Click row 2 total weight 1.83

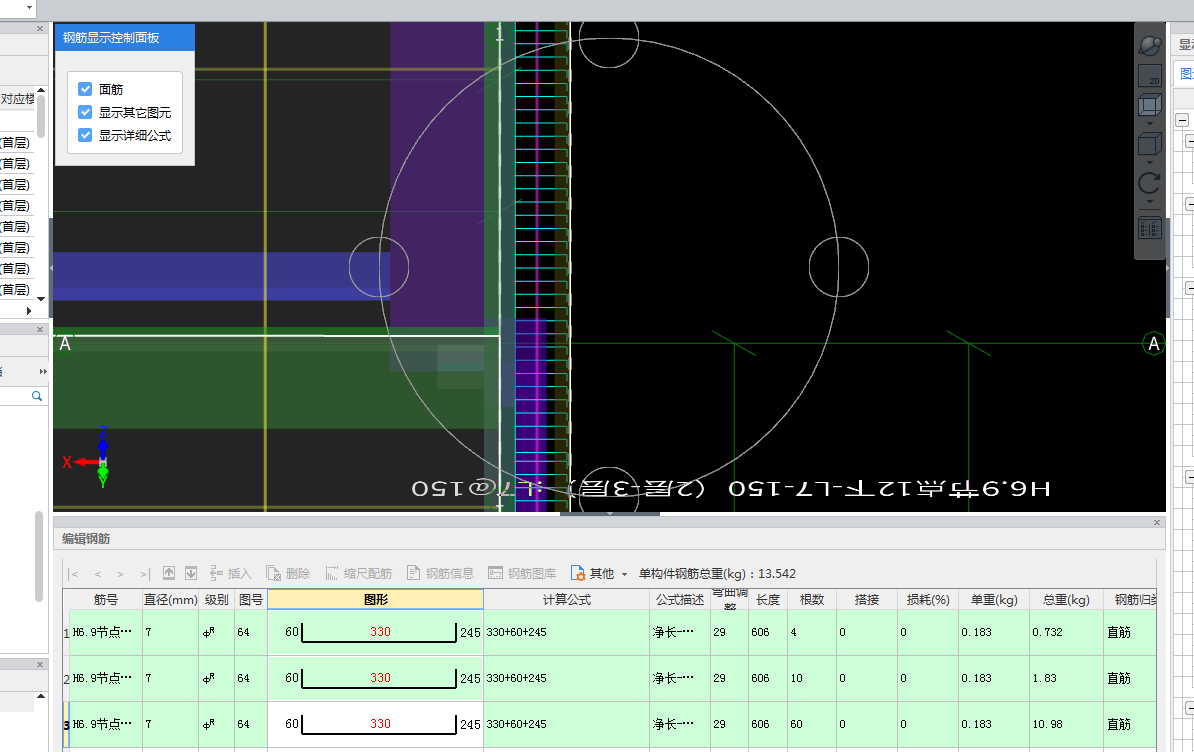click(x=1066, y=678)
